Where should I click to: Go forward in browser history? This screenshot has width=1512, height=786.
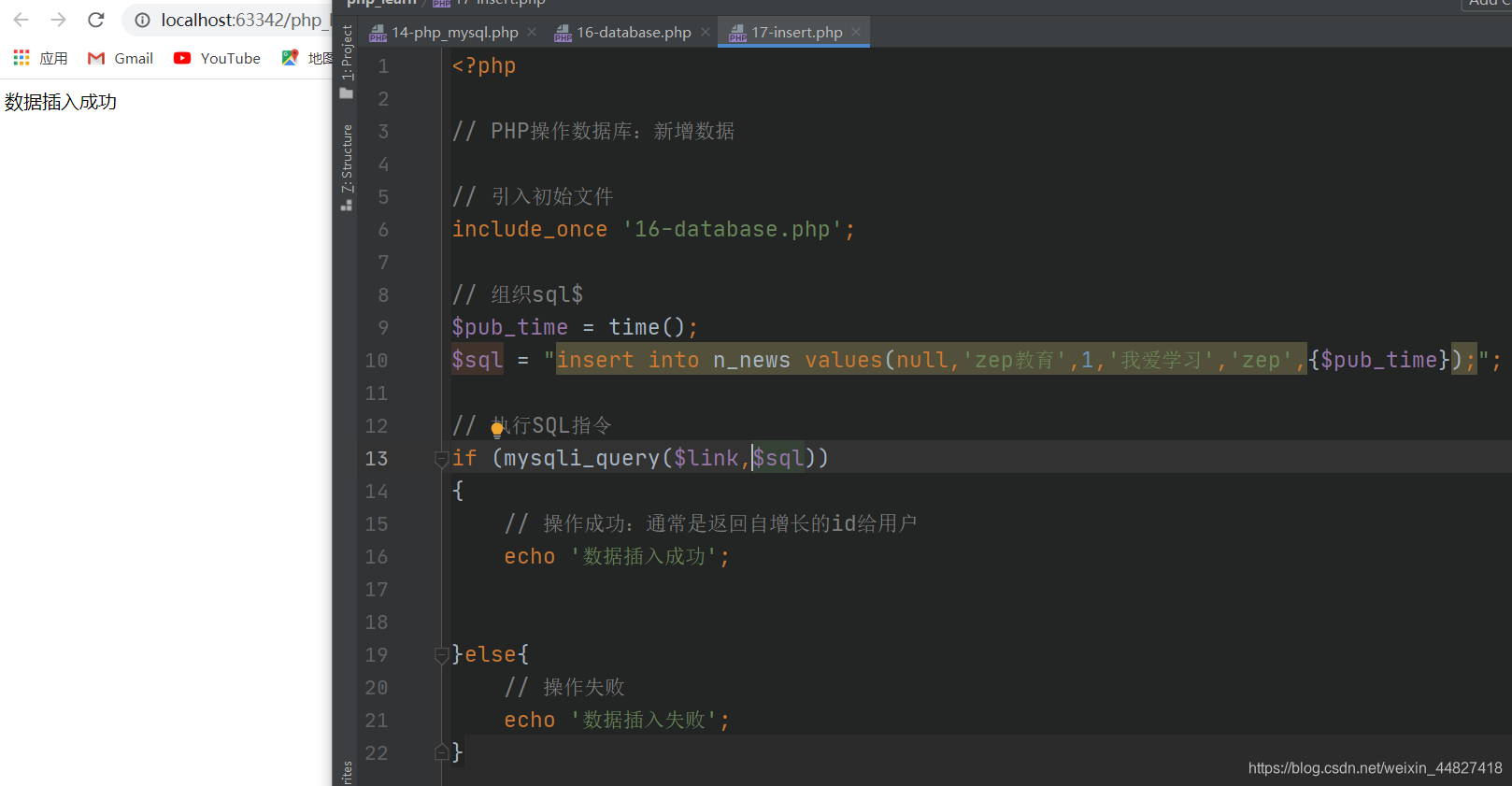[58, 20]
